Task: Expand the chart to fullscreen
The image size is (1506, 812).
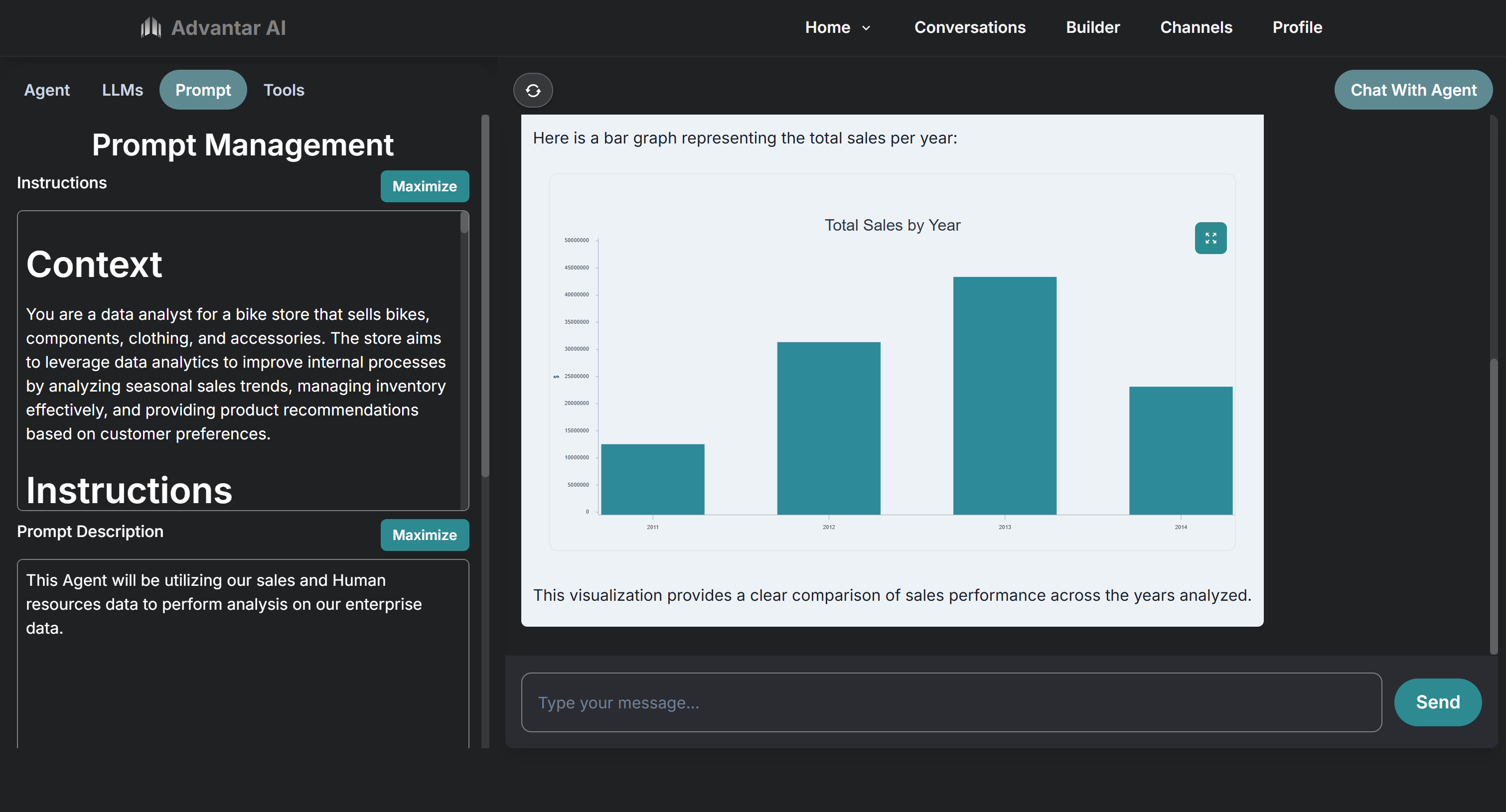Action: pyautogui.click(x=1210, y=238)
